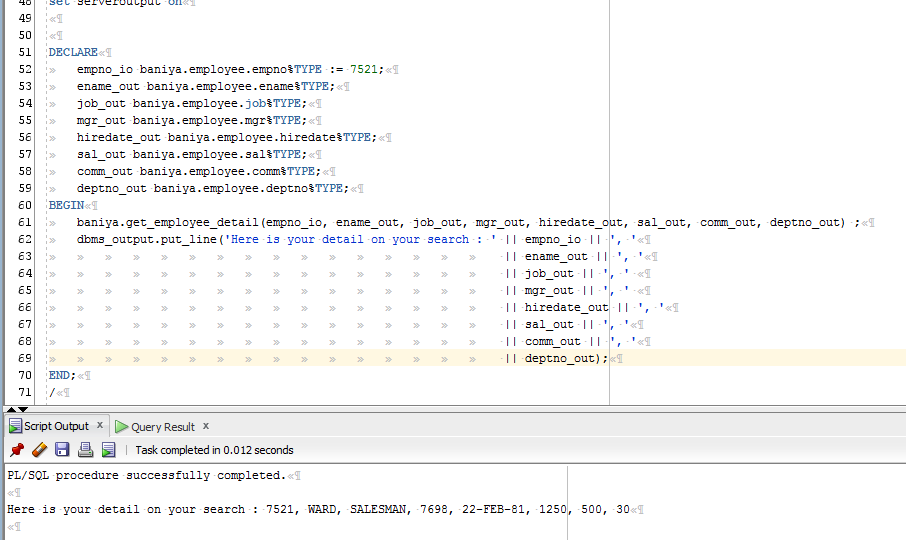Close the Query Result tab
Image resolution: width=906 pixels, height=540 pixels.
(206, 426)
